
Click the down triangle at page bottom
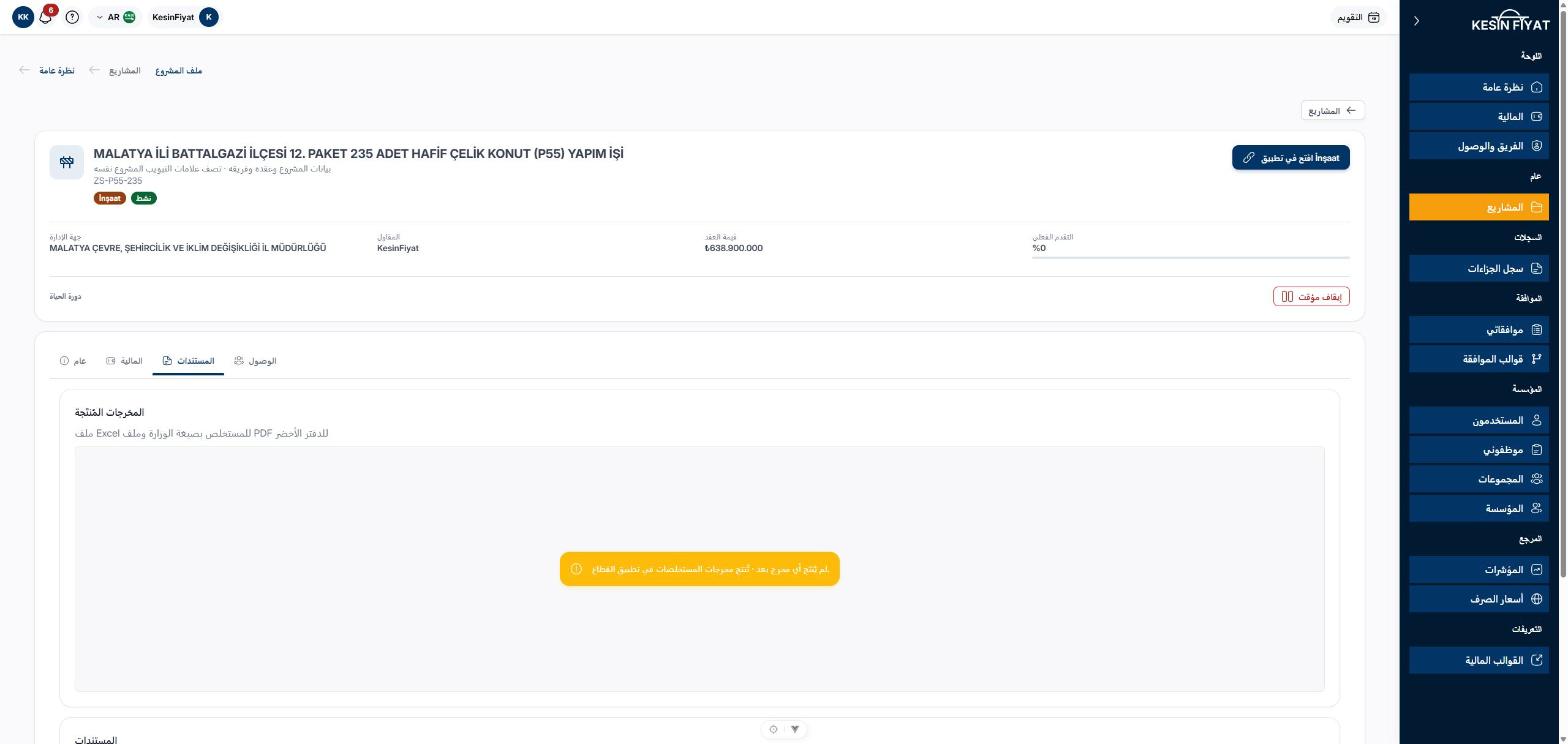795,729
